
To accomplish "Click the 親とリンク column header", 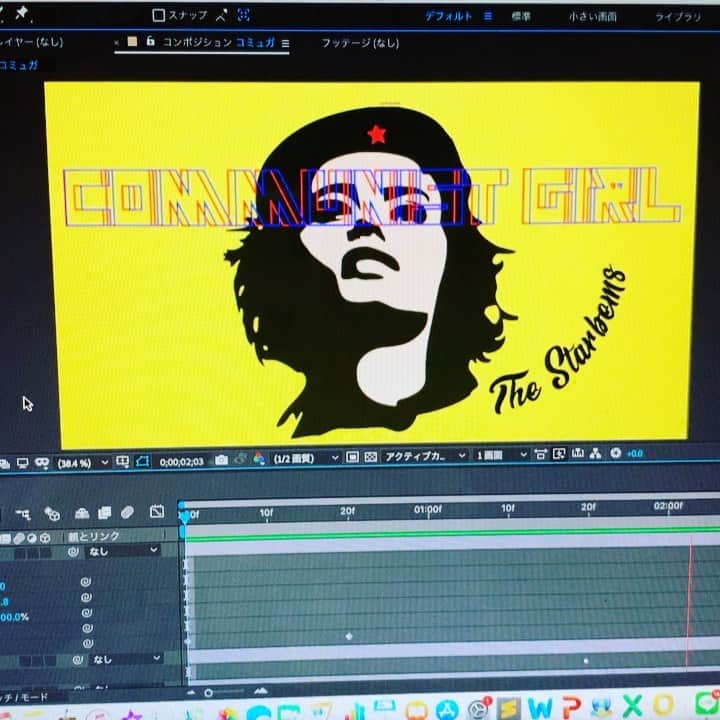I will (94, 536).
